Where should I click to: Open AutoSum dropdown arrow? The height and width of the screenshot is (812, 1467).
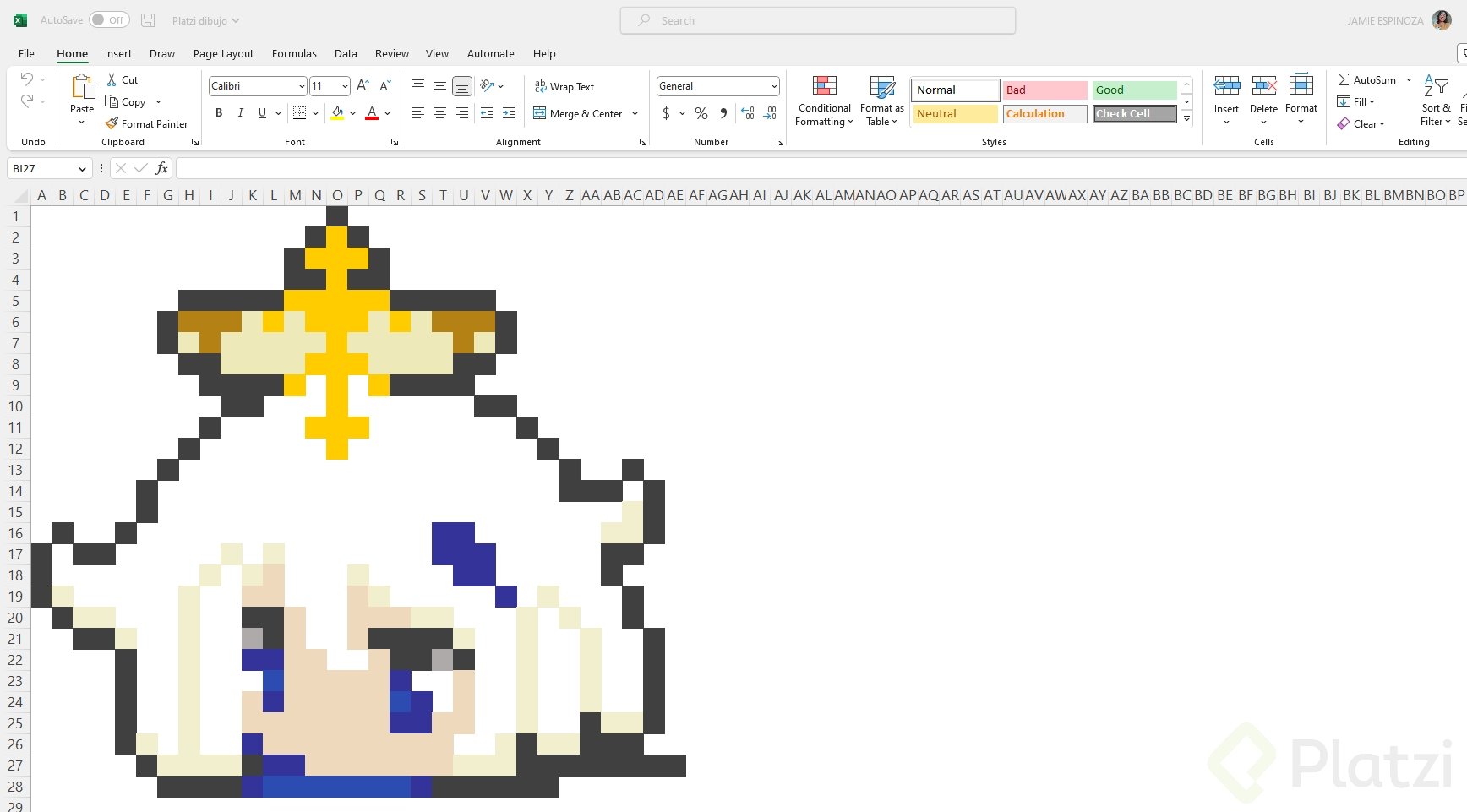point(1409,79)
